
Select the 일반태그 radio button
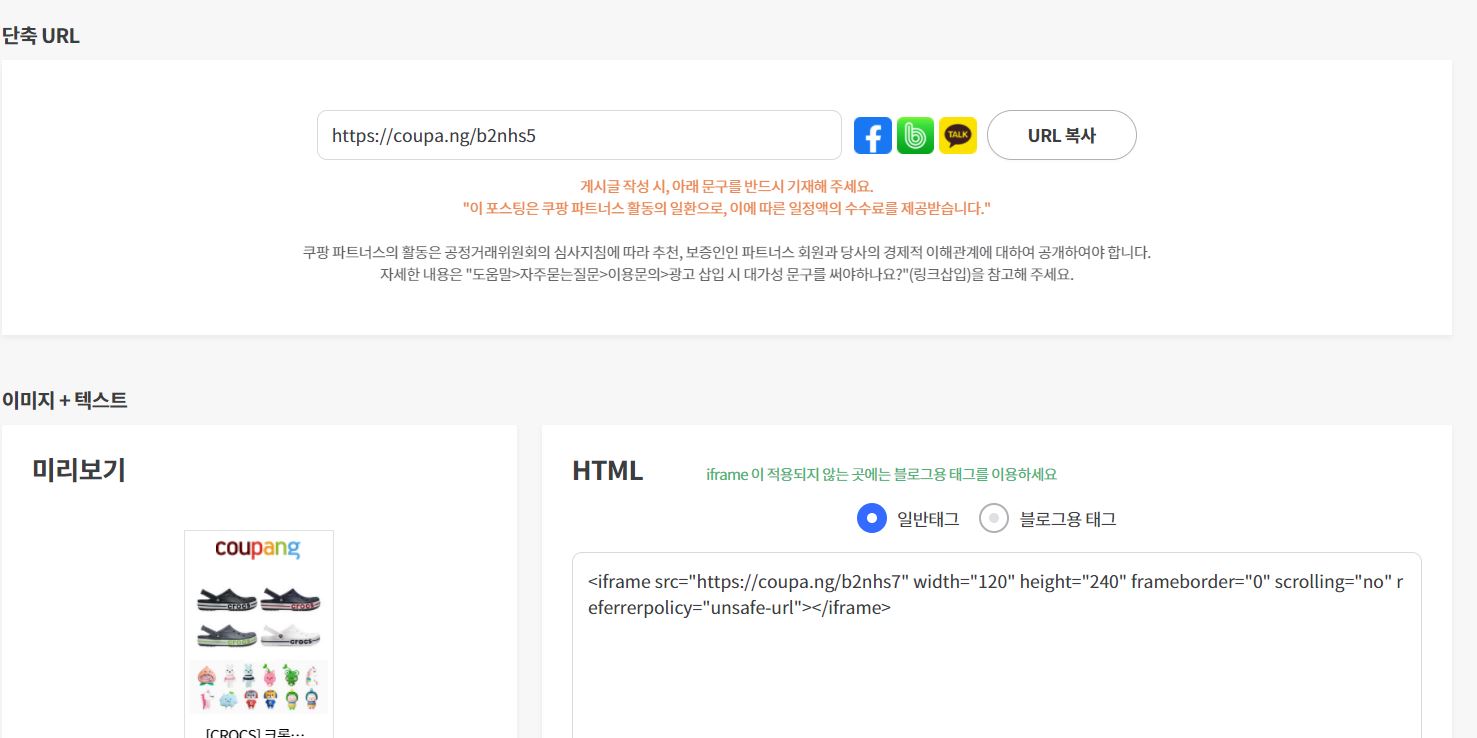pos(872,518)
